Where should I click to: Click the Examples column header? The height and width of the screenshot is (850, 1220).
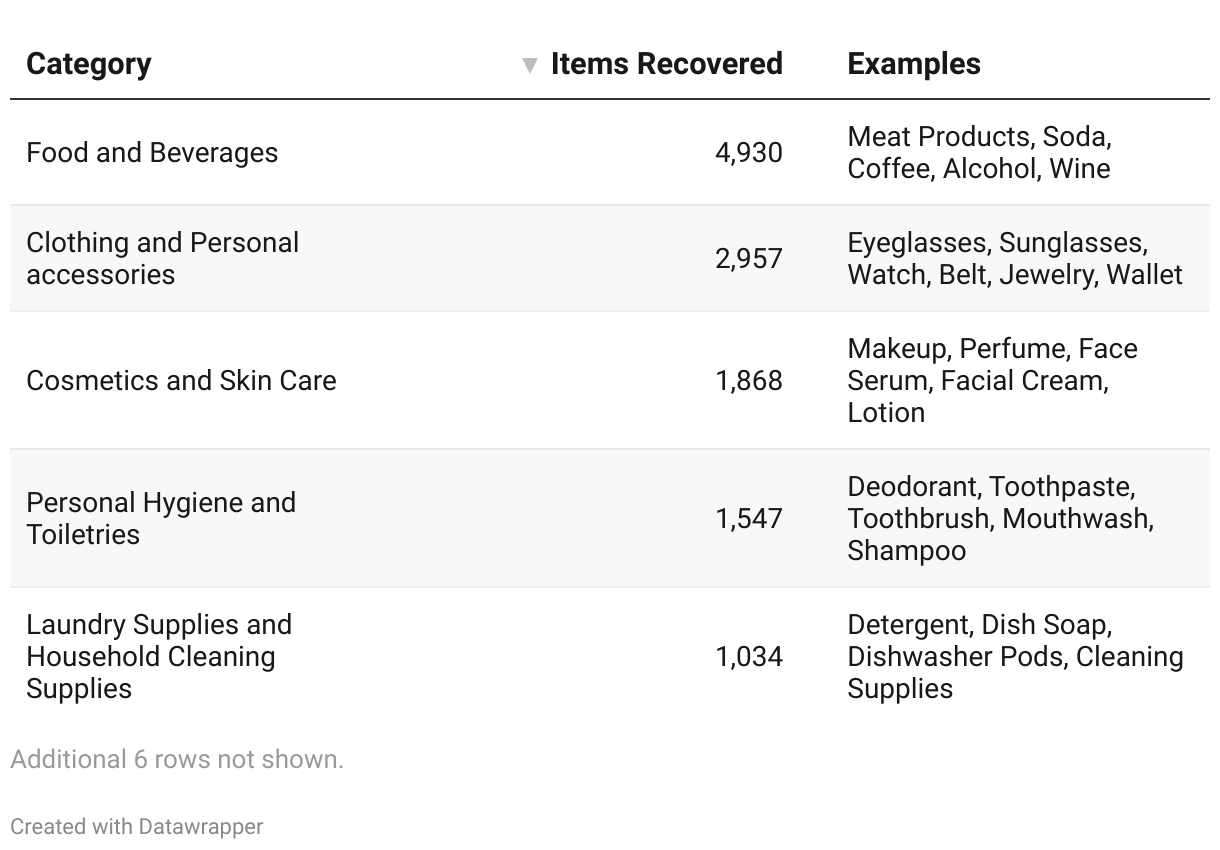click(x=913, y=64)
